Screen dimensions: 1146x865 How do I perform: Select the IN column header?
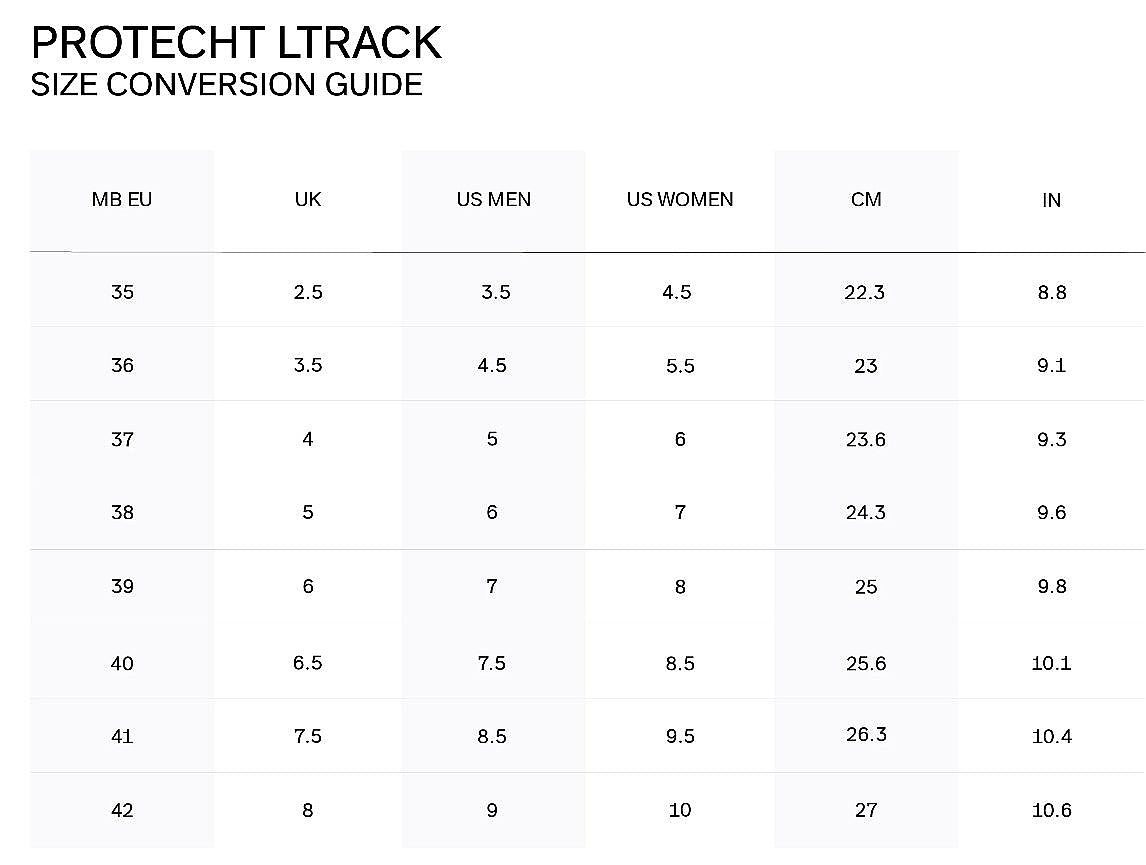click(1051, 200)
